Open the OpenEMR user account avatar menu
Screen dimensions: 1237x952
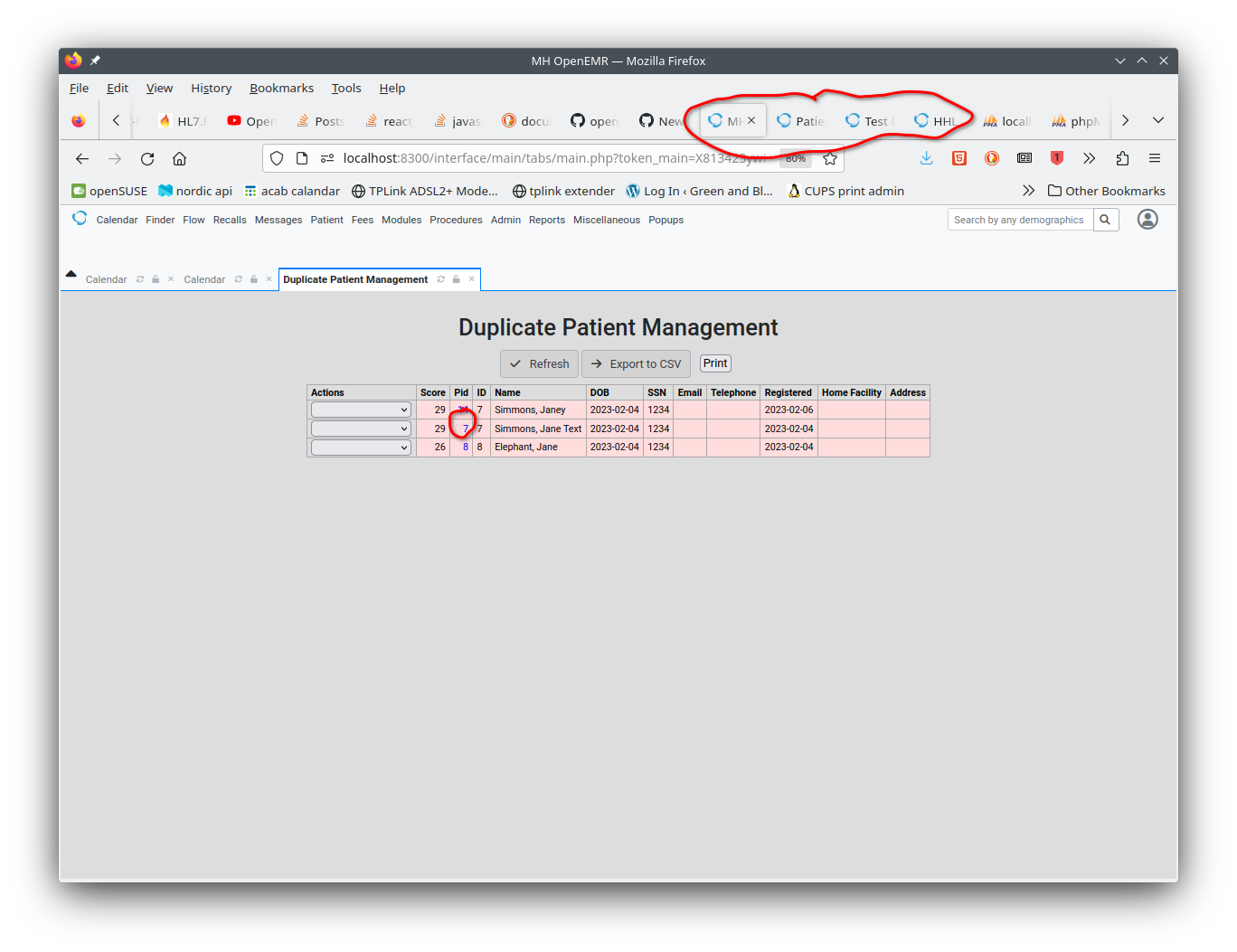(x=1147, y=219)
